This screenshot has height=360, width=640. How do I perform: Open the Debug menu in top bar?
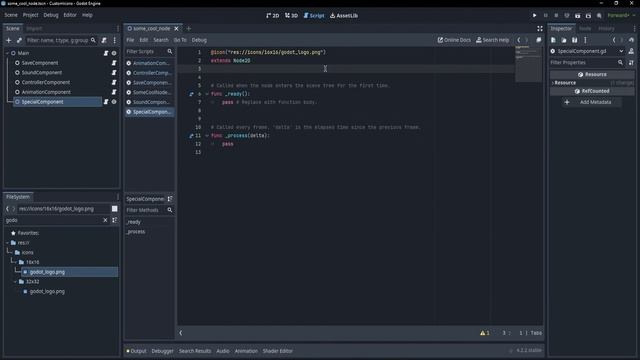pyautogui.click(x=51, y=15)
